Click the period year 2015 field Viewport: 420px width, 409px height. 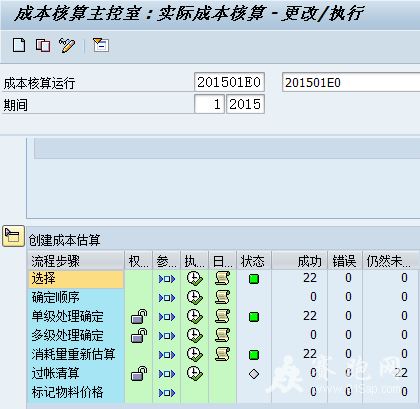point(245,104)
